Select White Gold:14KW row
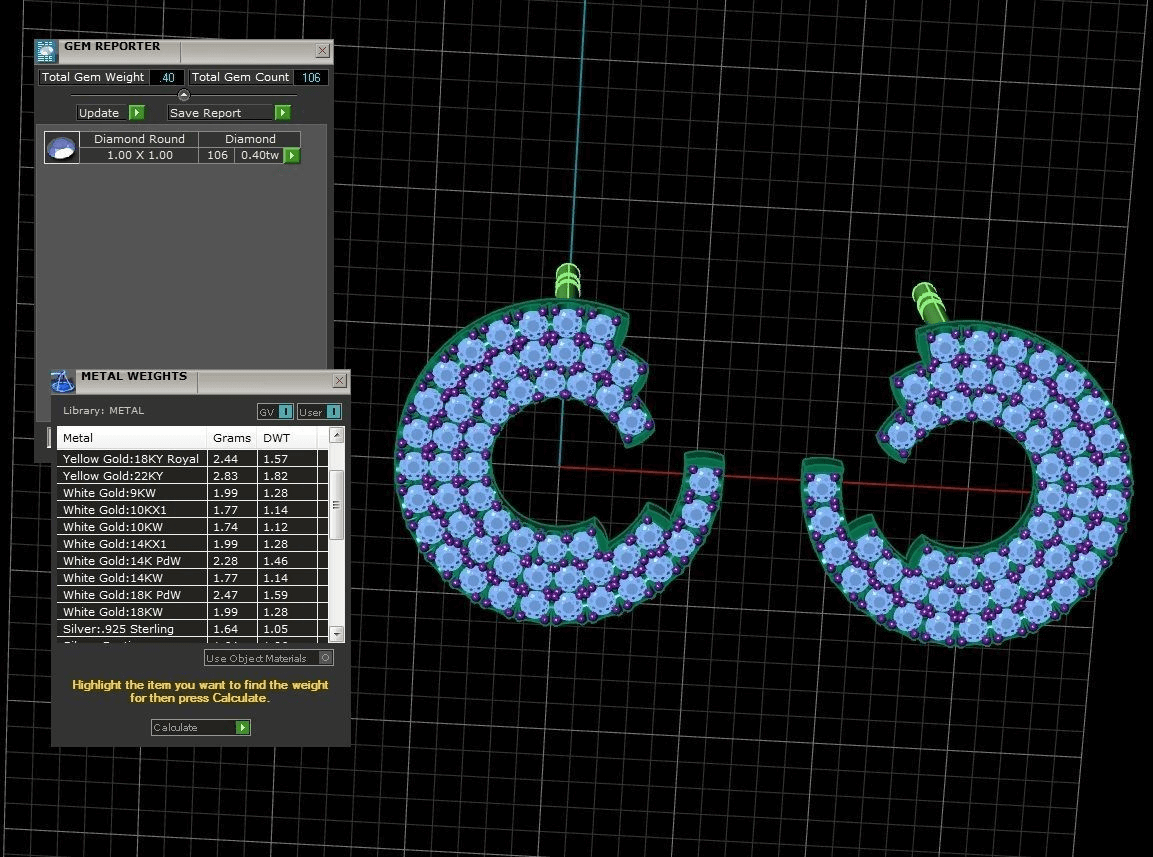 (x=192, y=577)
